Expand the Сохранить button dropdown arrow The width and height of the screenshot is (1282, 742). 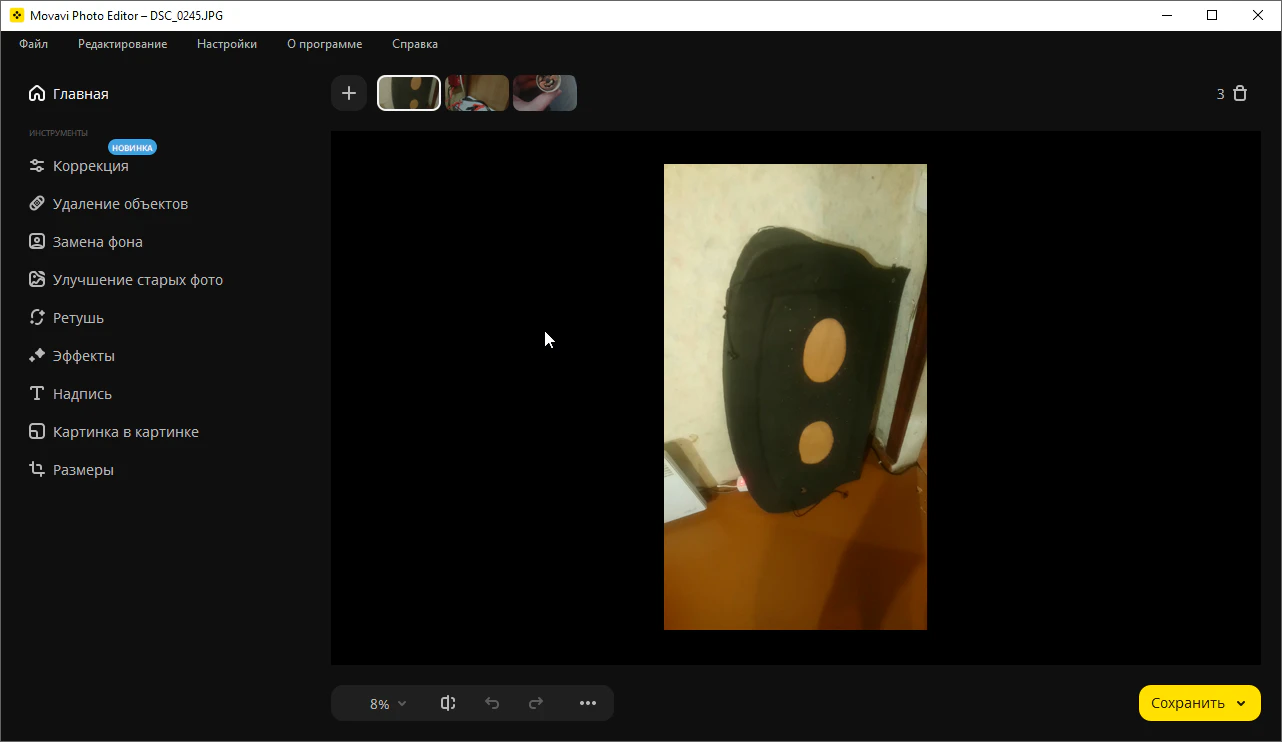point(1242,703)
